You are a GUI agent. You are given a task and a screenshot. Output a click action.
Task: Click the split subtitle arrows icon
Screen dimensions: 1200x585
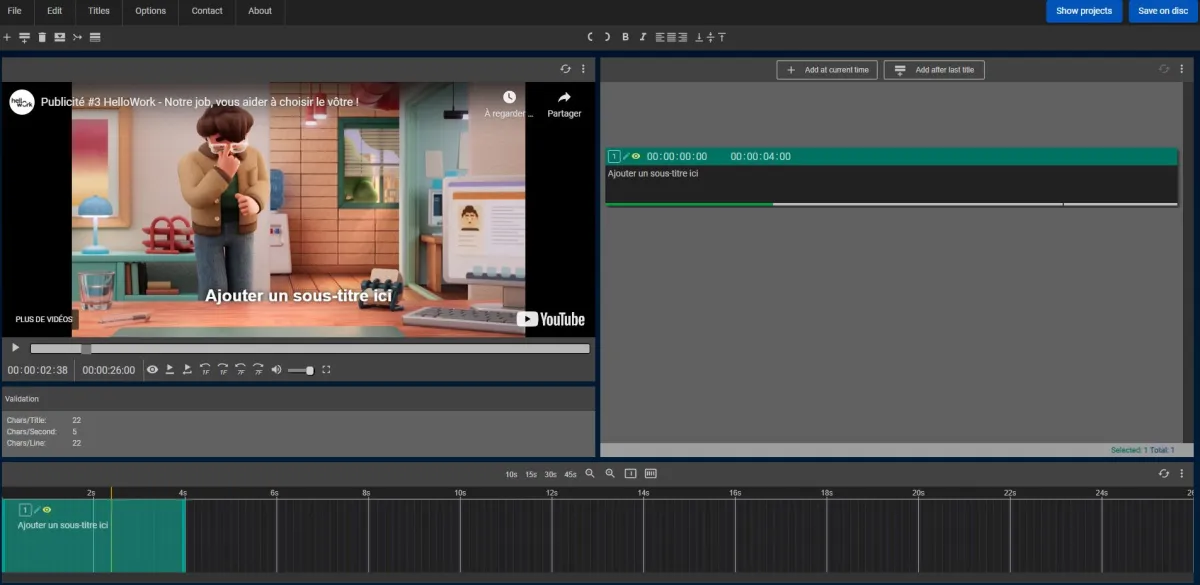coord(77,37)
